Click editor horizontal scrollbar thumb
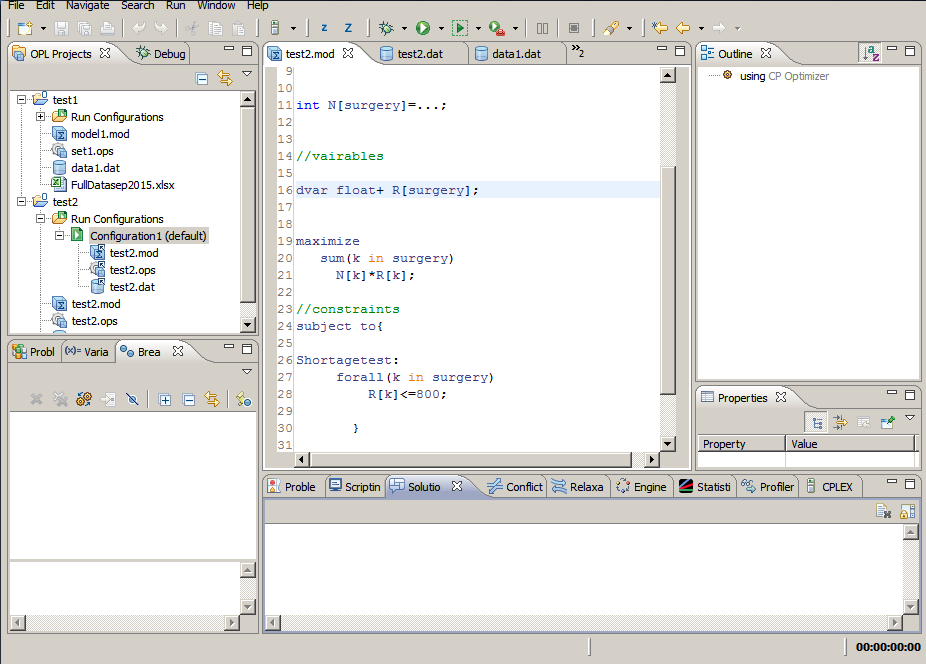The width and height of the screenshot is (926, 664). pos(470,459)
